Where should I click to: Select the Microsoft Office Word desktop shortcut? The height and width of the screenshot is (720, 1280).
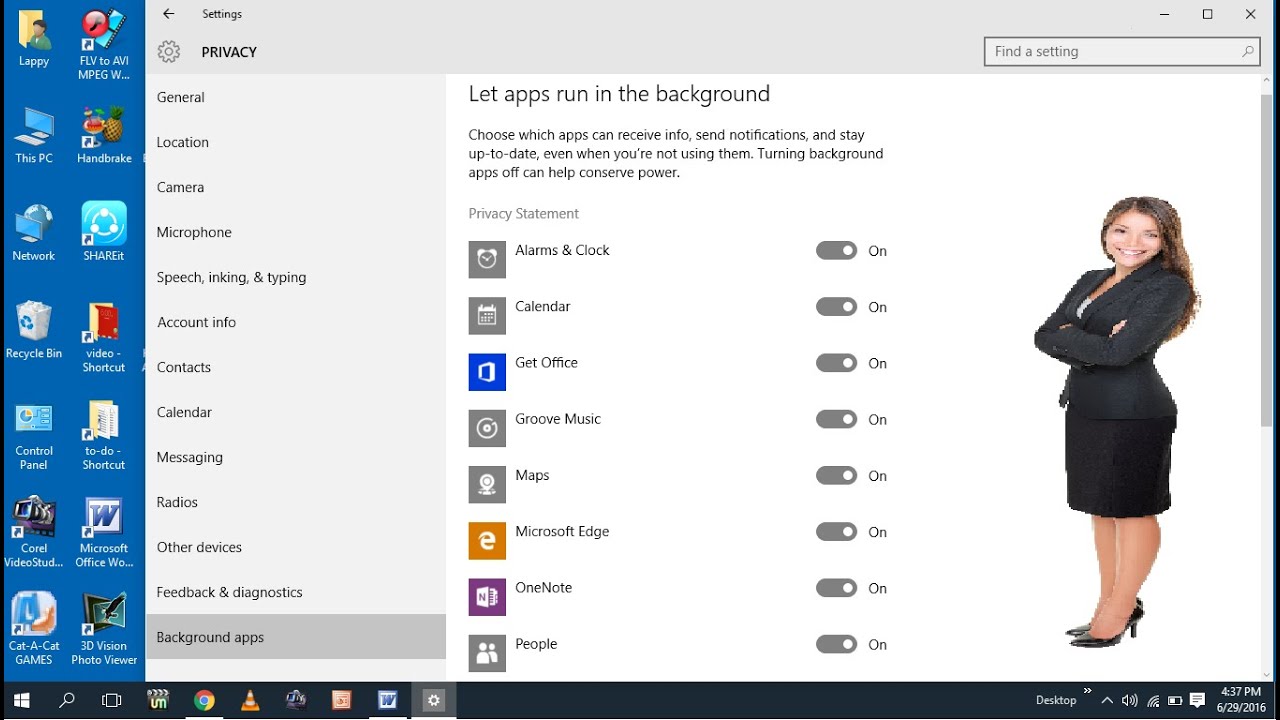pos(104,533)
